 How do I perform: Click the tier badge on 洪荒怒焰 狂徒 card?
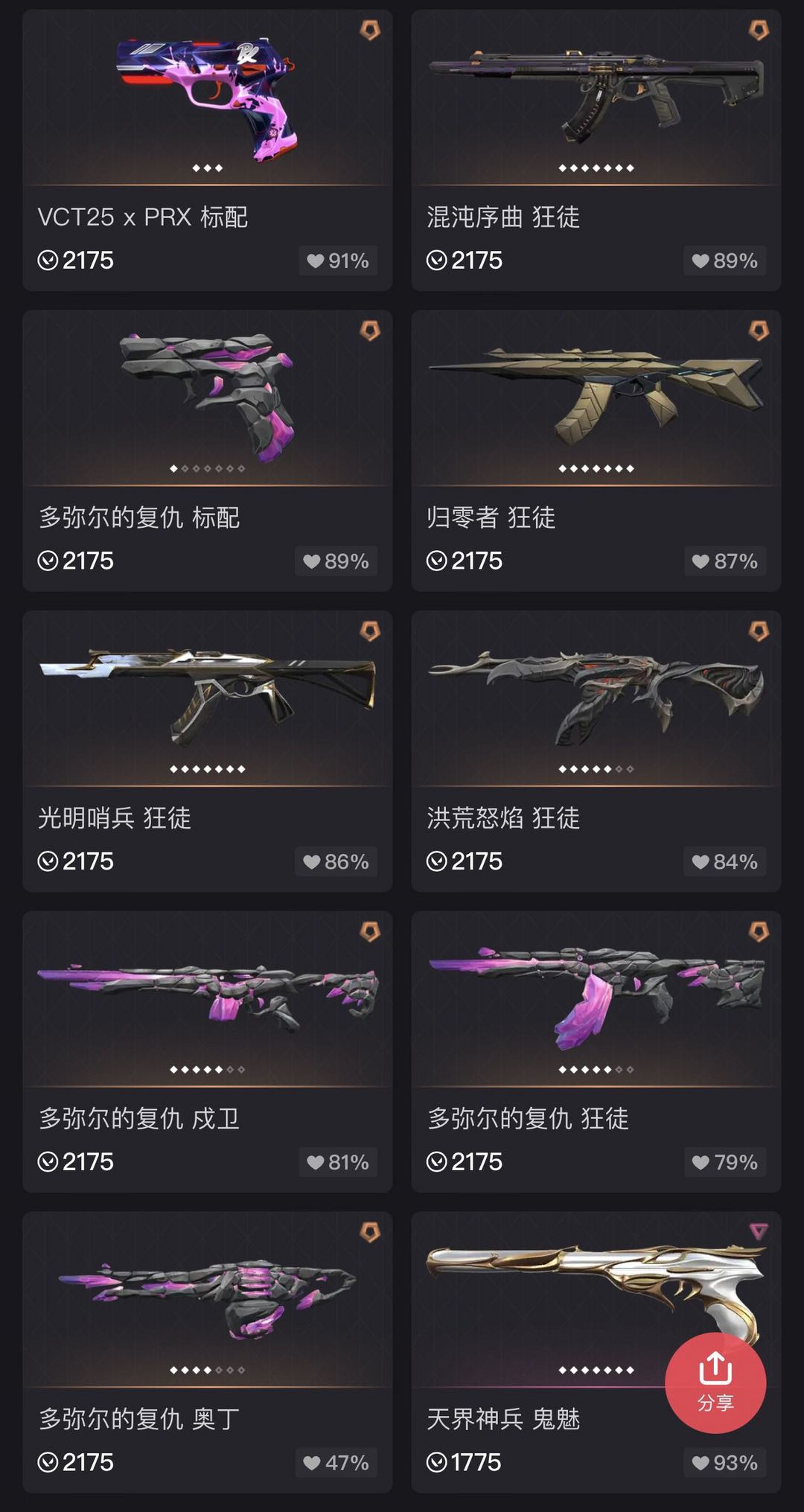(x=759, y=631)
